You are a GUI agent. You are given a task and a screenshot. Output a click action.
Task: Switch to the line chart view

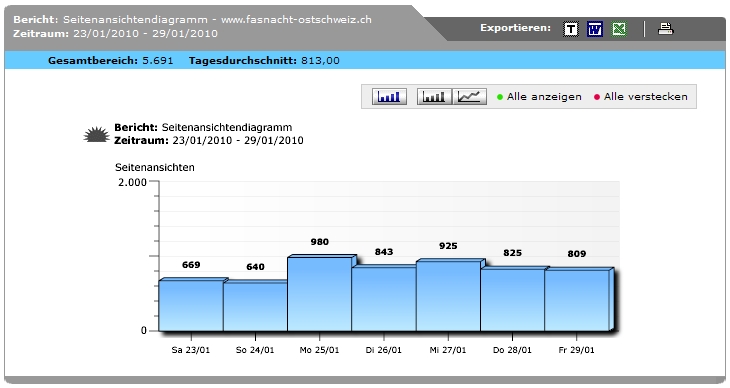coord(469,97)
